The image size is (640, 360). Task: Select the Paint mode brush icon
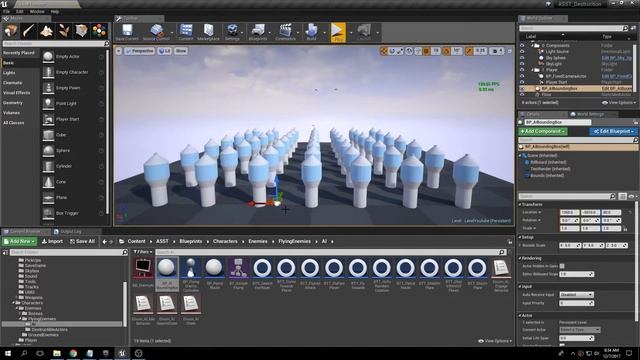pos(29,31)
